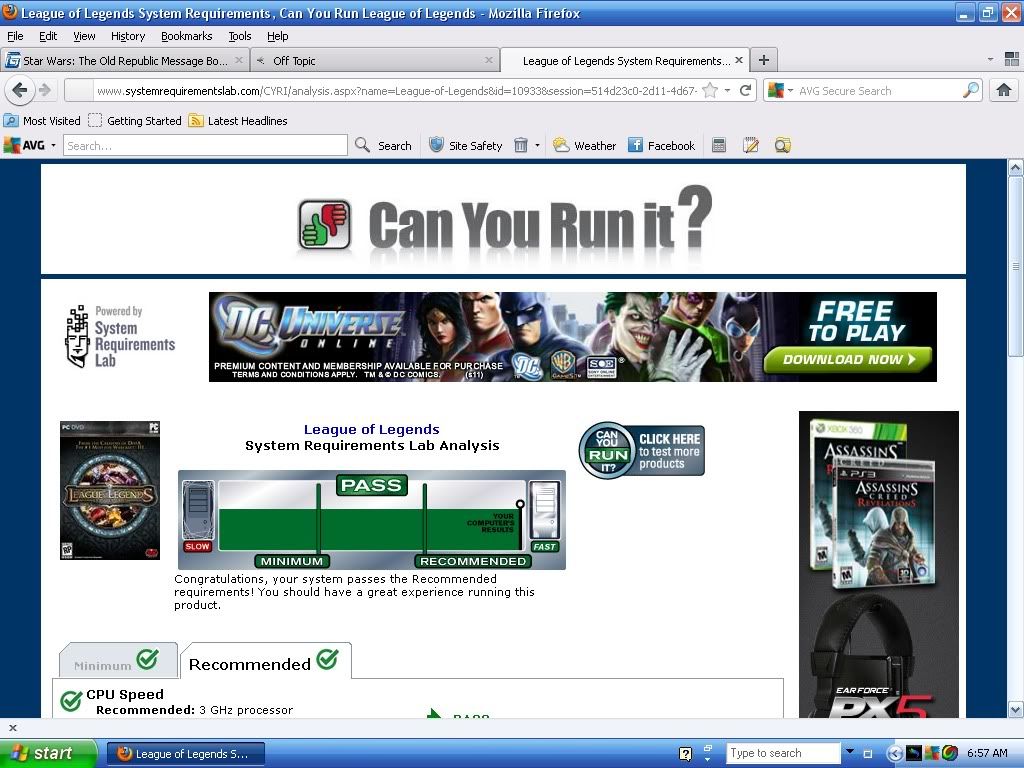The image size is (1024, 768).
Task: Open the Help menu
Action: click(x=278, y=36)
